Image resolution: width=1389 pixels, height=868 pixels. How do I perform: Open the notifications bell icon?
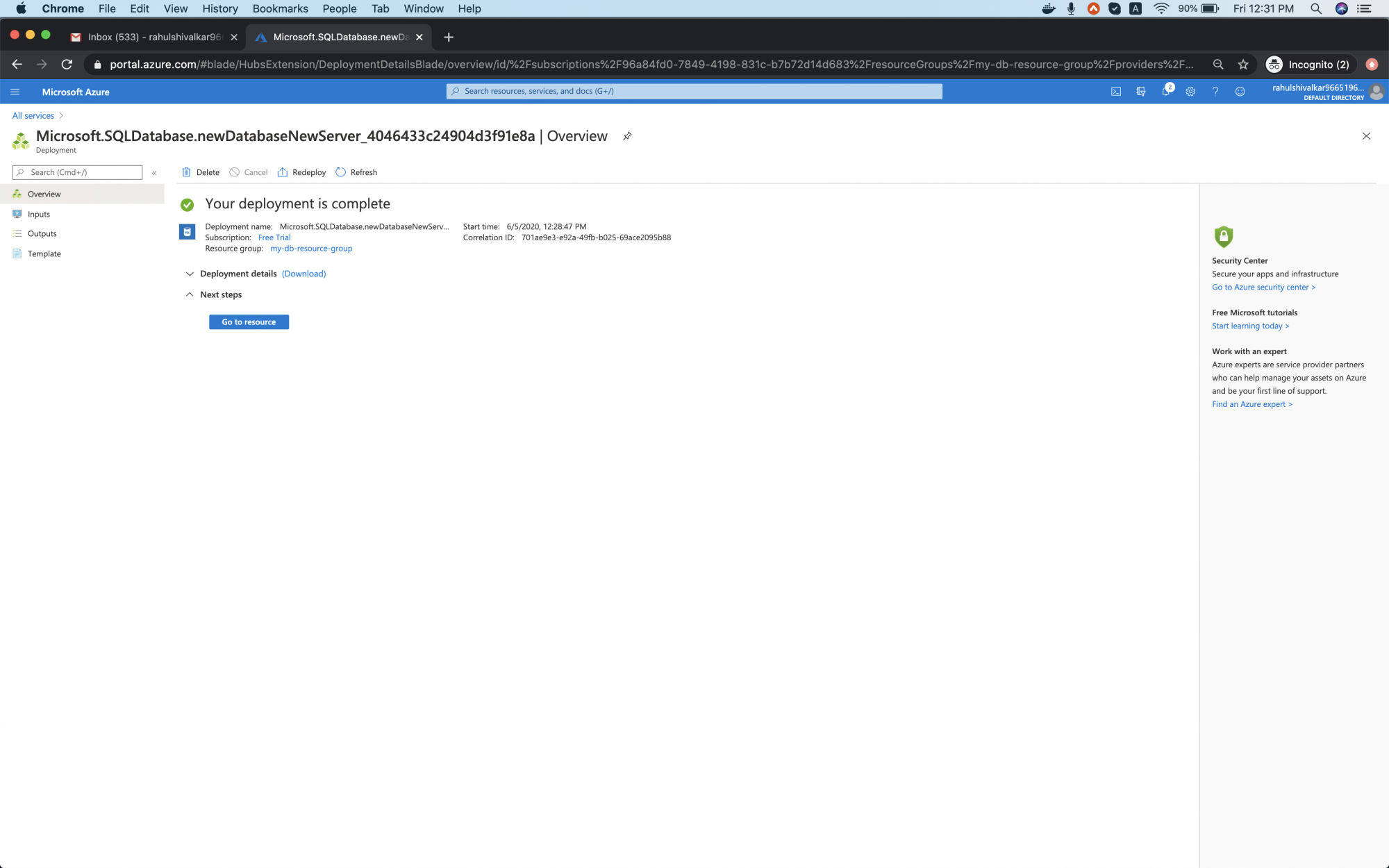click(1165, 92)
